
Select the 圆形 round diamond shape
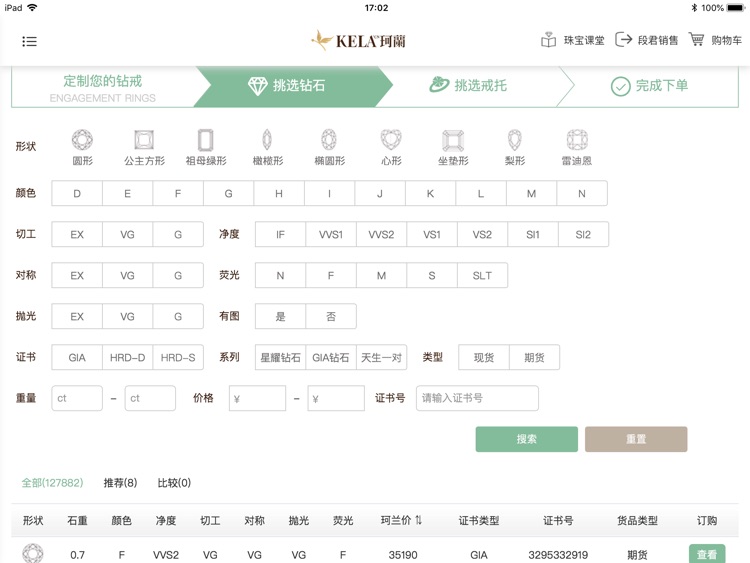point(82,147)
